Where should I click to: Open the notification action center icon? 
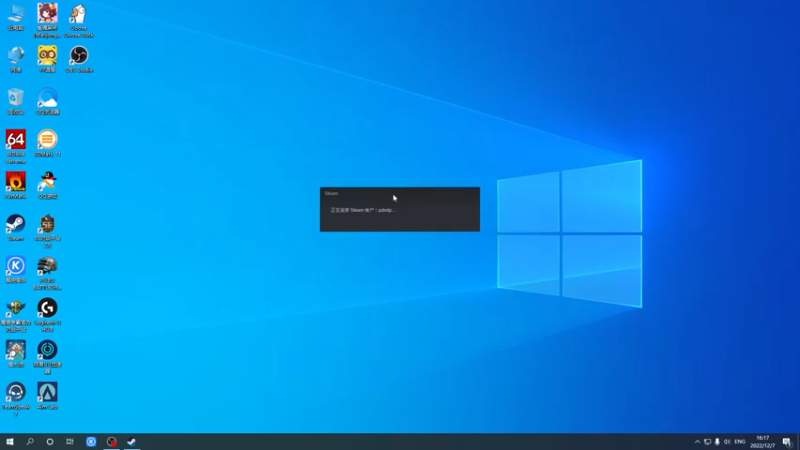click(787, 442)
